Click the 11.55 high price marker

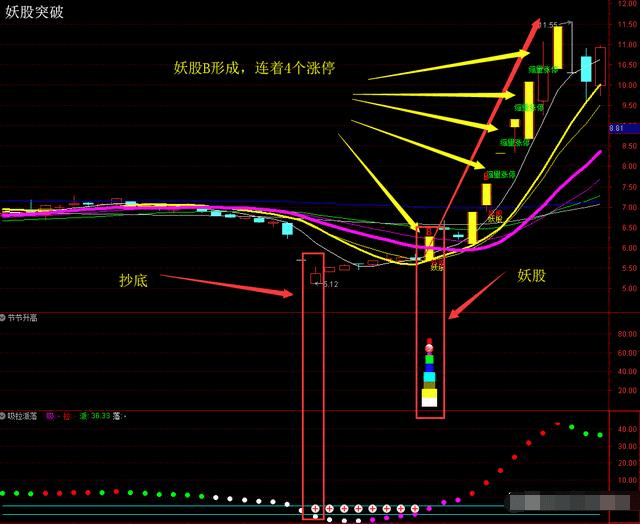point(548,25)
